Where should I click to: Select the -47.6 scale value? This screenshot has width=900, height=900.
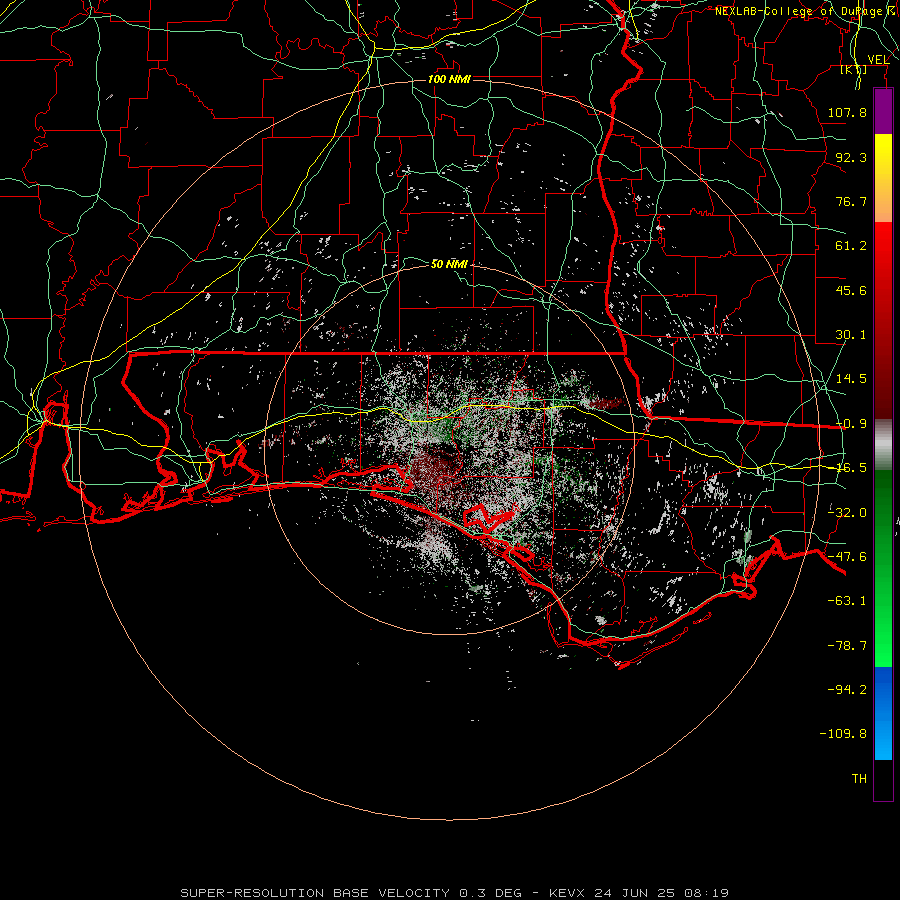tap(847, 557)
